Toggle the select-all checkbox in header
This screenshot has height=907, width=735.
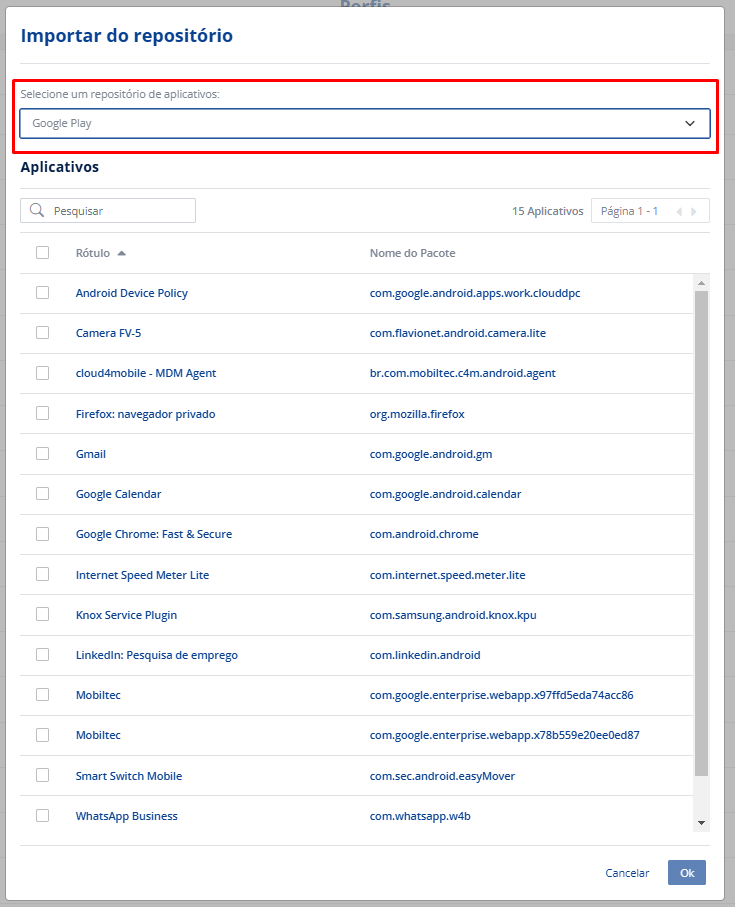tap(42, 252)
